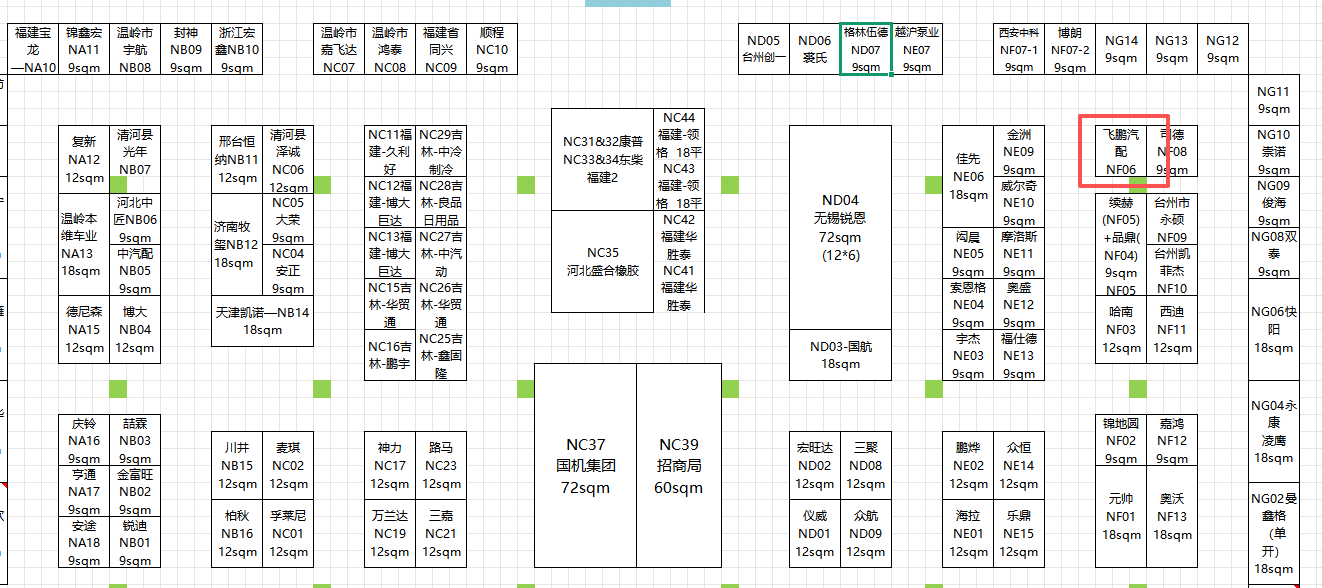Viewport: 1322px width, 588px height.
Task: Select the ND03-国航 18sqm booth
Action: coord(840,356)
